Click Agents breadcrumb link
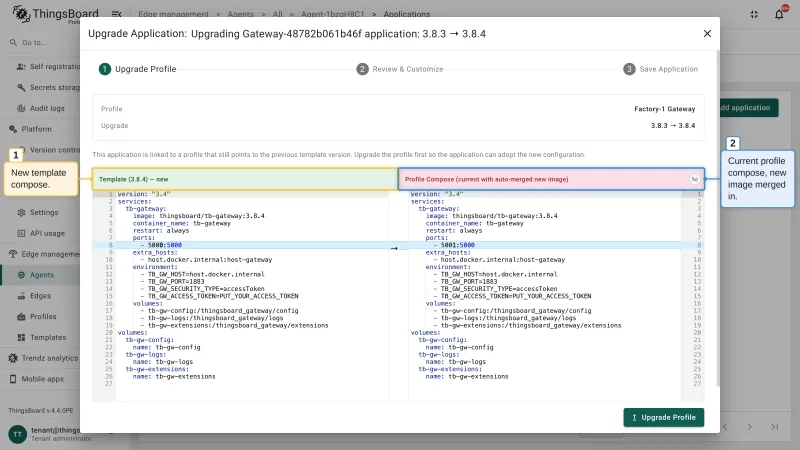This screenshot has height=450, width=800. [x=240, y=14]
